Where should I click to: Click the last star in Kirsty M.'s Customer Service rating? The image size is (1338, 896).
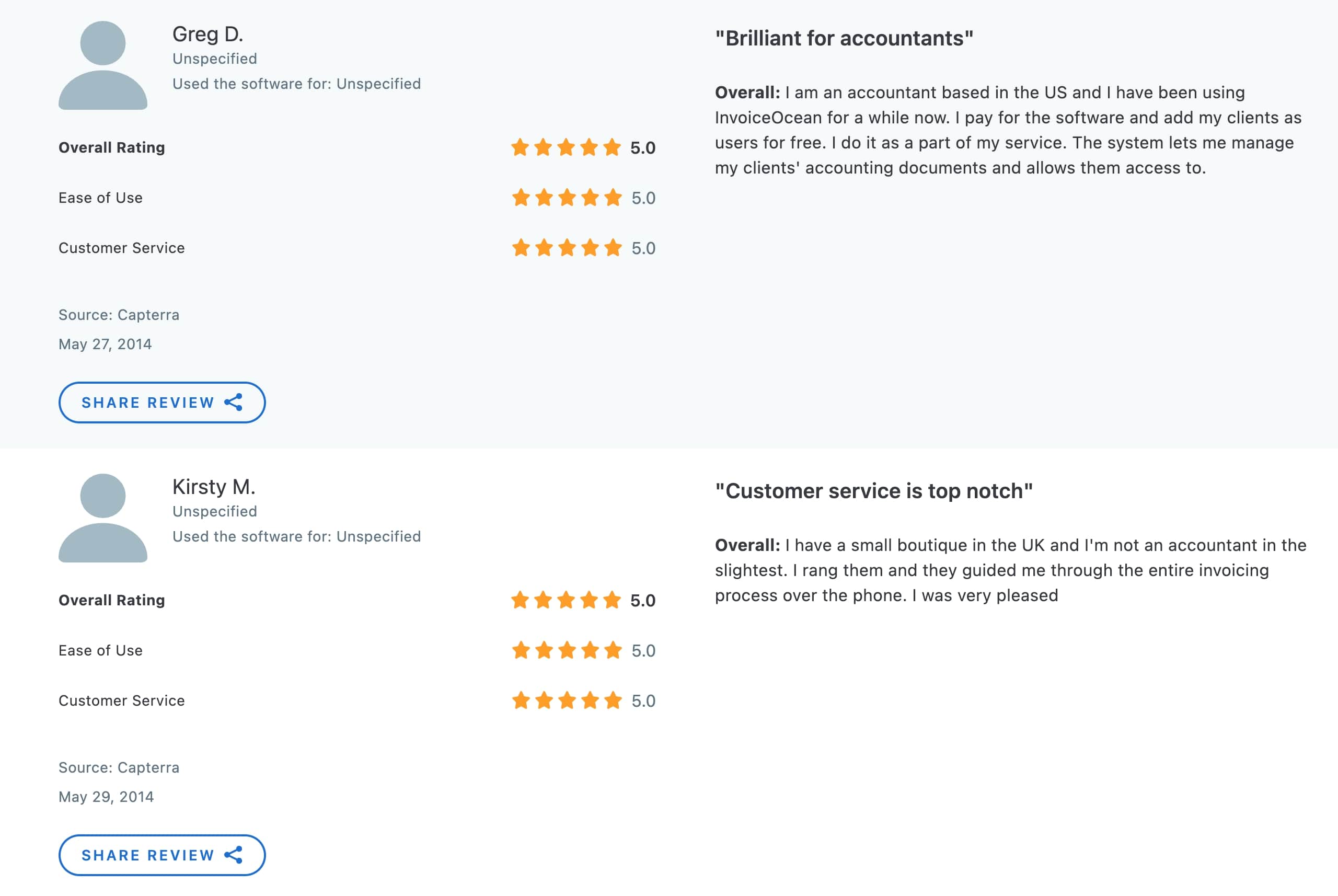(x=613, y=700)
